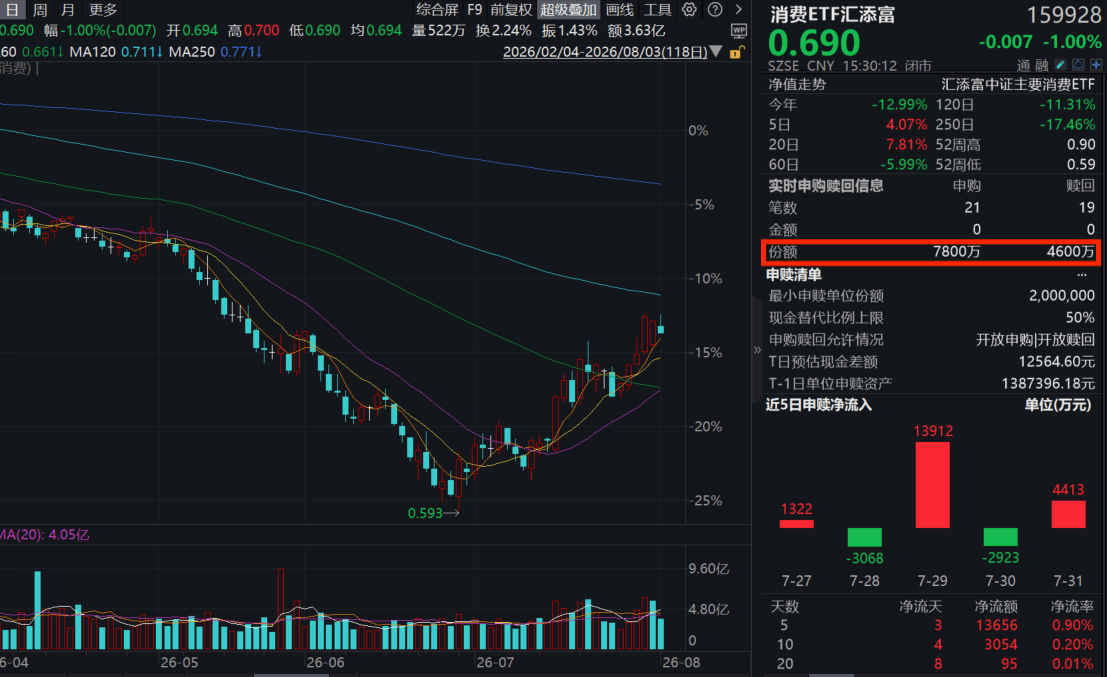
Task: Click 现金替代比例上限 value 50%
Action: tap(1080, 318)
